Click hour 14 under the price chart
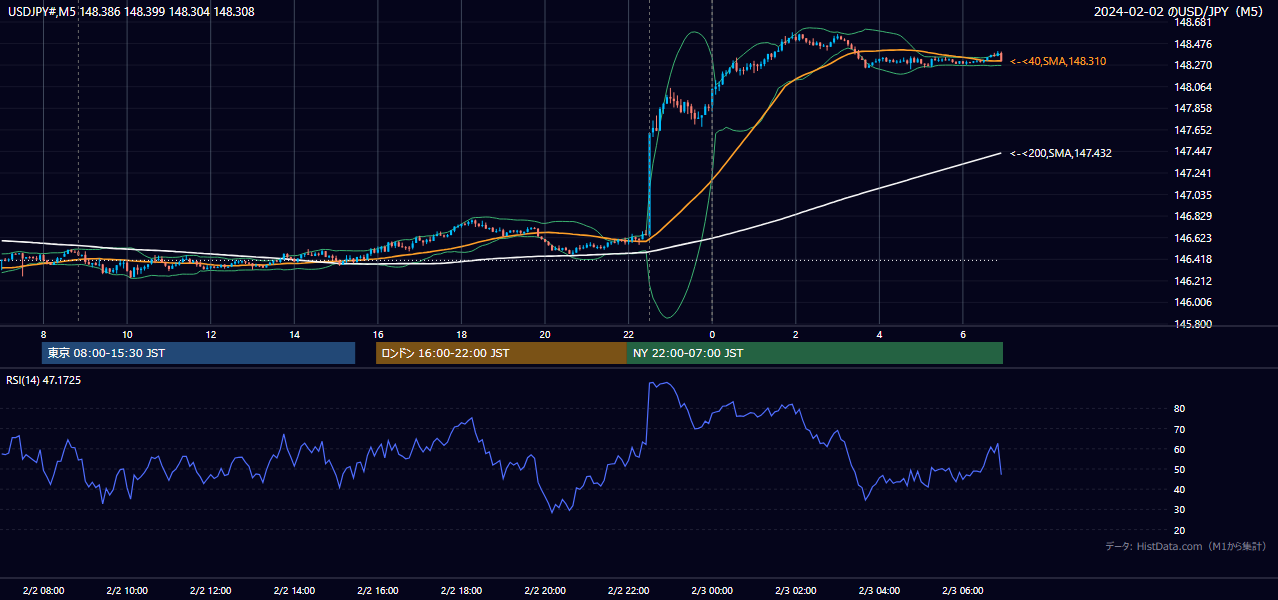1278x600 pixels. pyautogui.click(x=294, y=334)
